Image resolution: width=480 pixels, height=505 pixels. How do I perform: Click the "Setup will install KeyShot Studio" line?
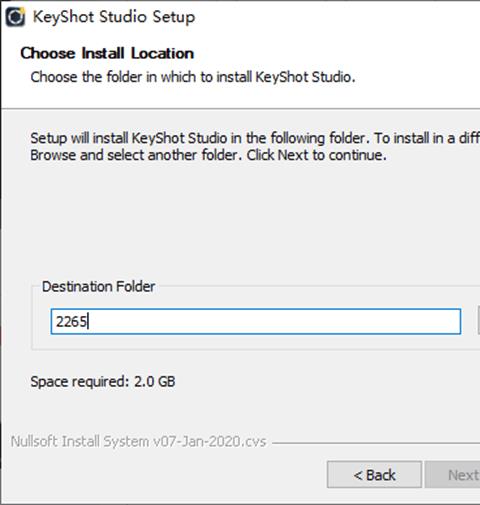tap(255, 138)
